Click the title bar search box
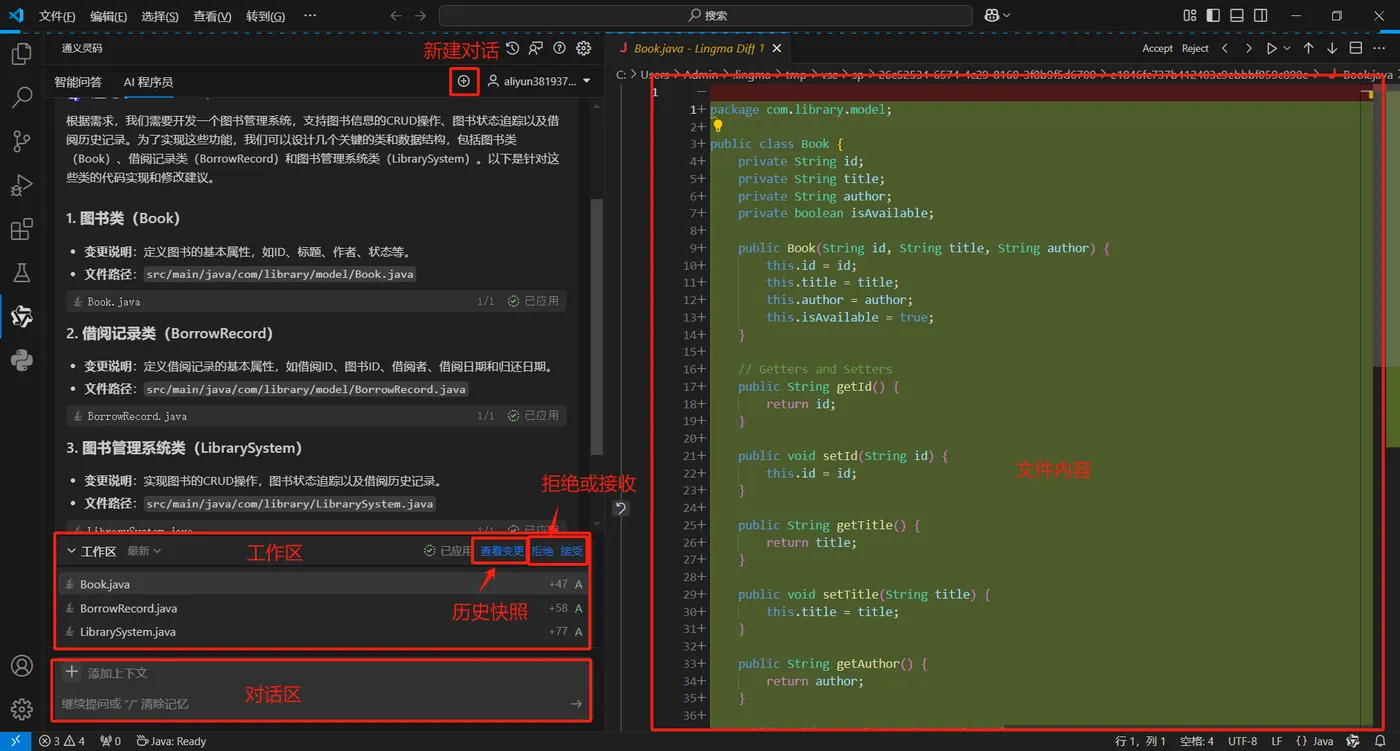This screenshot has height=751, width=1400. pos(706,16)
